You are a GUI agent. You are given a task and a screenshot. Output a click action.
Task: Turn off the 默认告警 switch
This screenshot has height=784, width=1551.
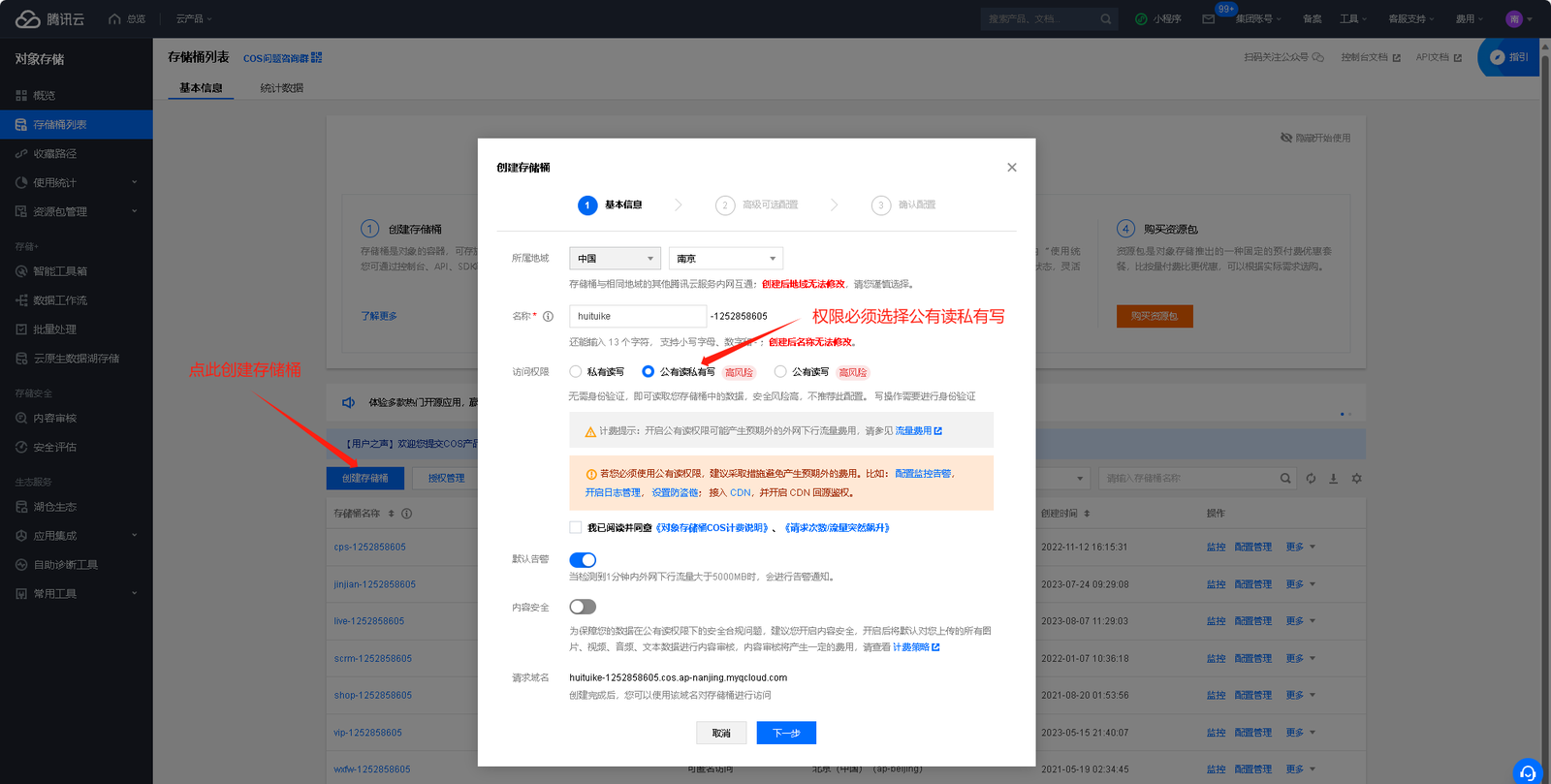coord(583,560)
